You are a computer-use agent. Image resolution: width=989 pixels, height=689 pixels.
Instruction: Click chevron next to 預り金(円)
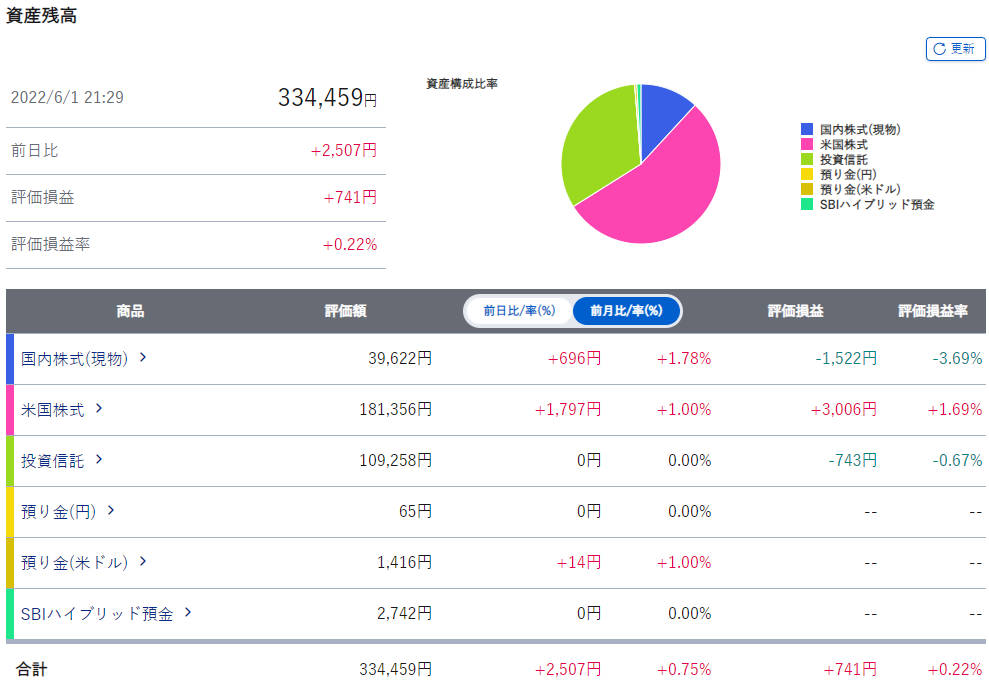tap(111, 510)
